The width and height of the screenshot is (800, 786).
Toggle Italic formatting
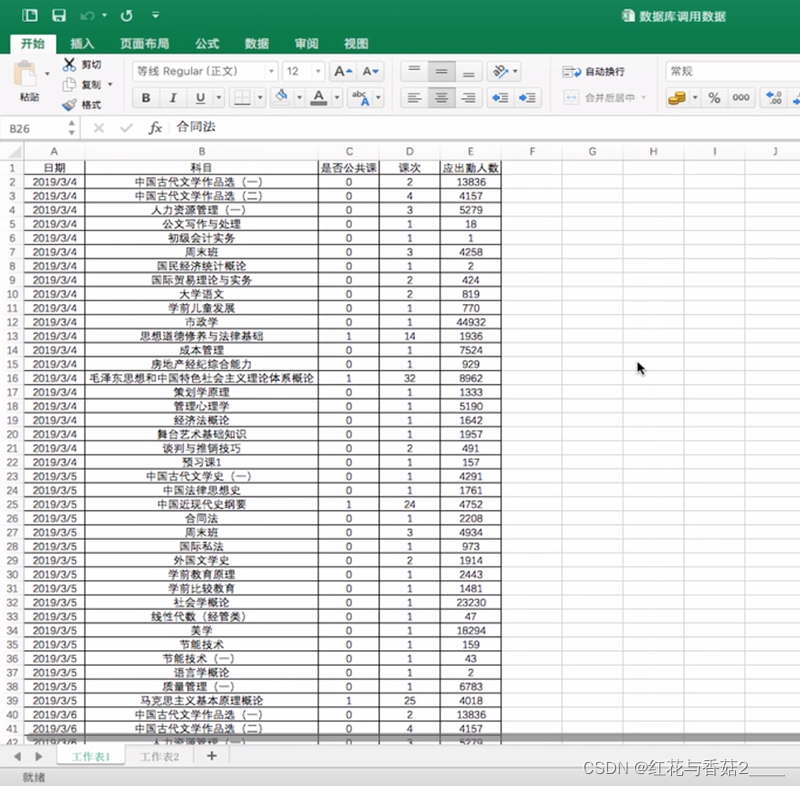click(173, 97)
